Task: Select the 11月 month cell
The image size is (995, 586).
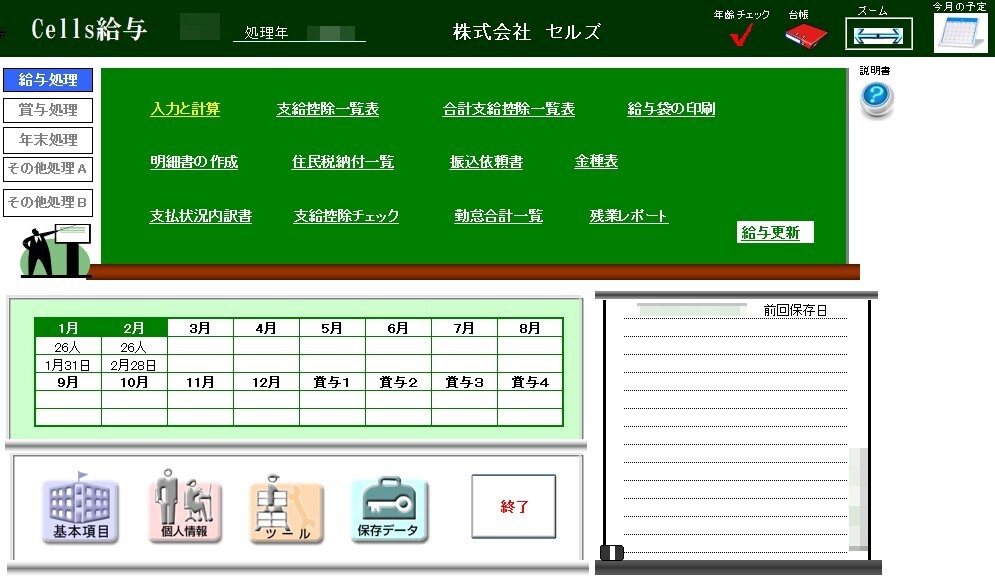Action: coord(200,382)
